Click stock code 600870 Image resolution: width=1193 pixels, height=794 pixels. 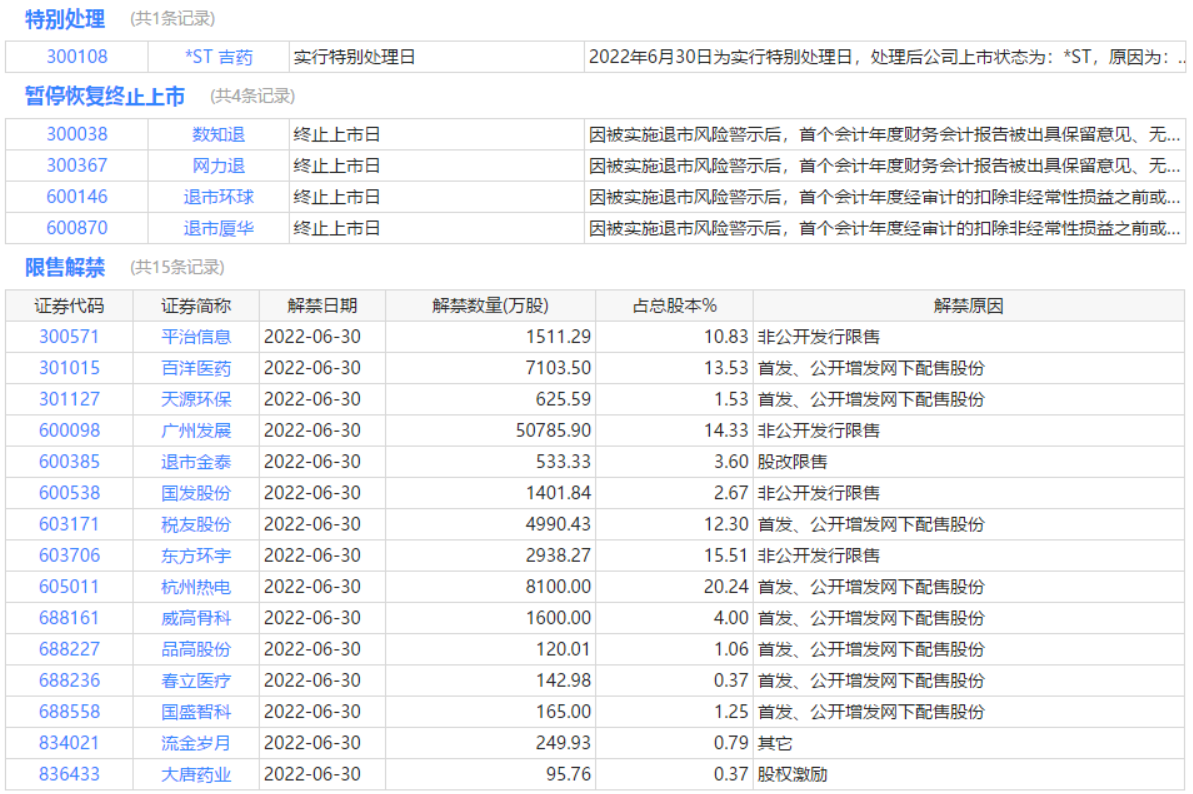pos(77,228)
